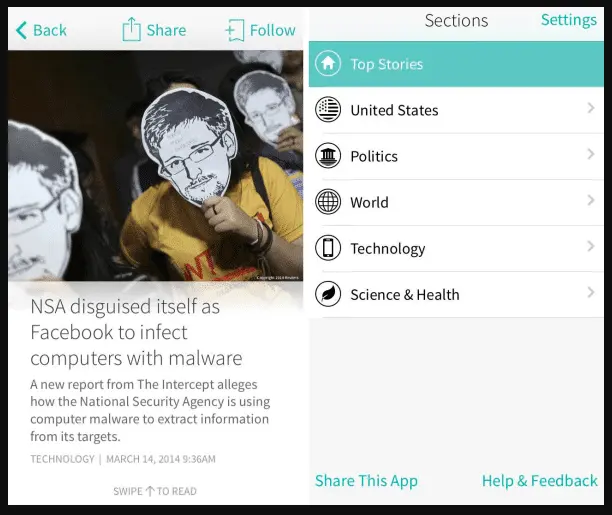Click the Share upload icon
This screenshot has height=515, width=612.
131,29
